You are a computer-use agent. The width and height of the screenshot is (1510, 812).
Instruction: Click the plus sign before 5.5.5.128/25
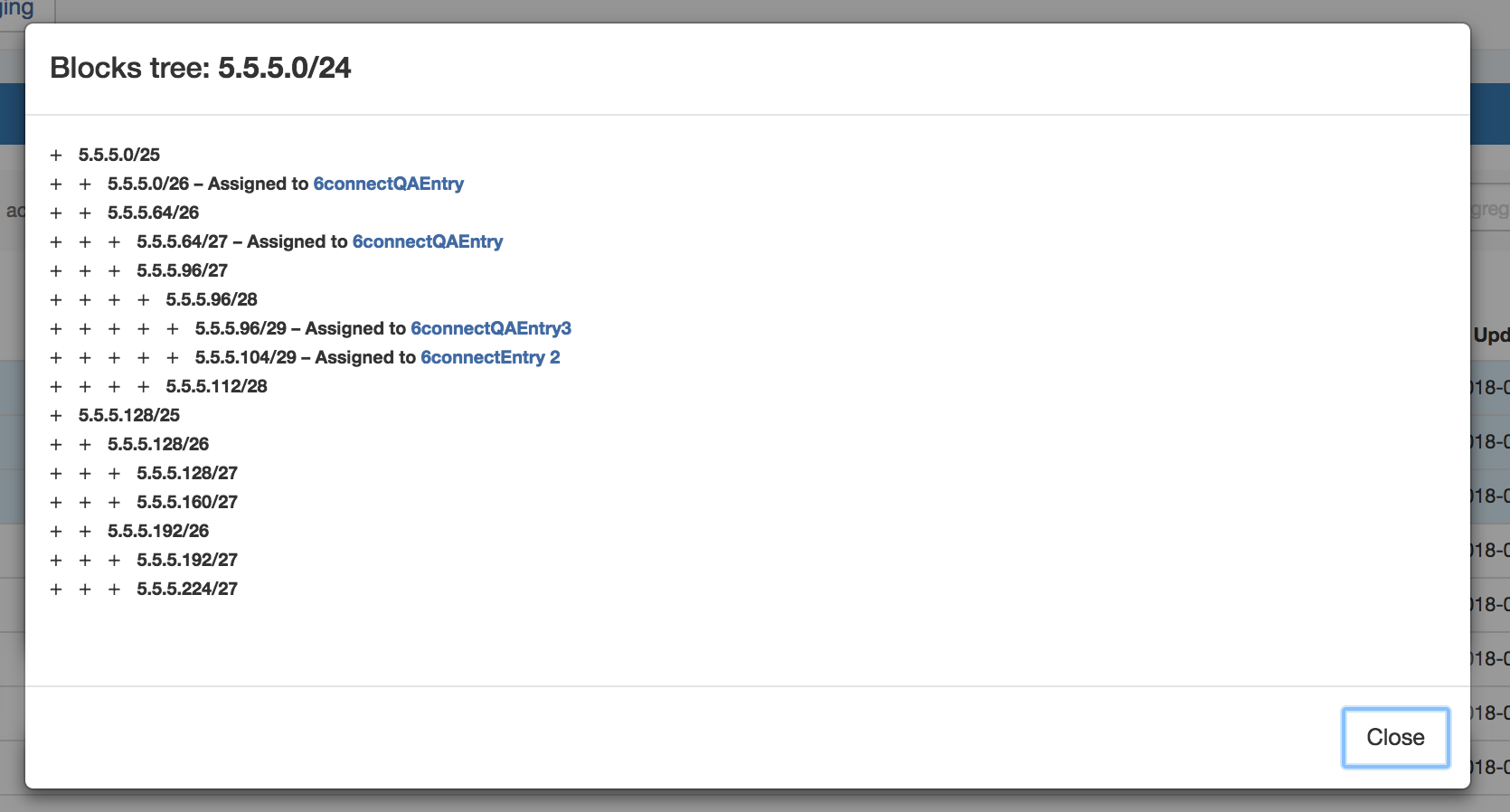click(56, 416)
